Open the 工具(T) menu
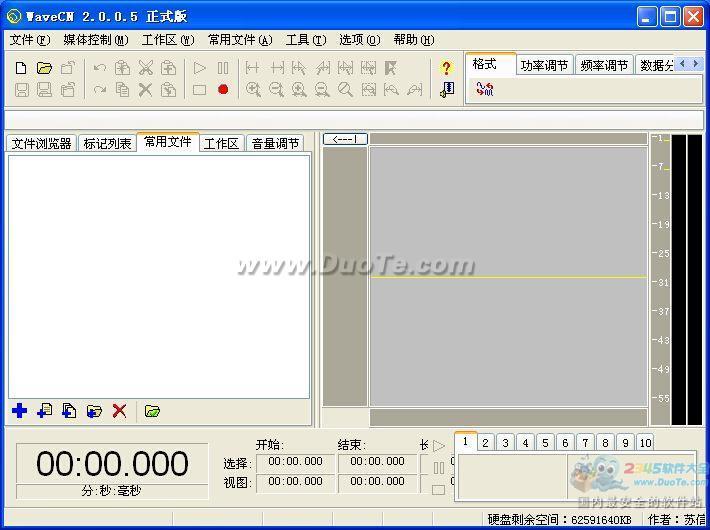 [x=306, y=40]
